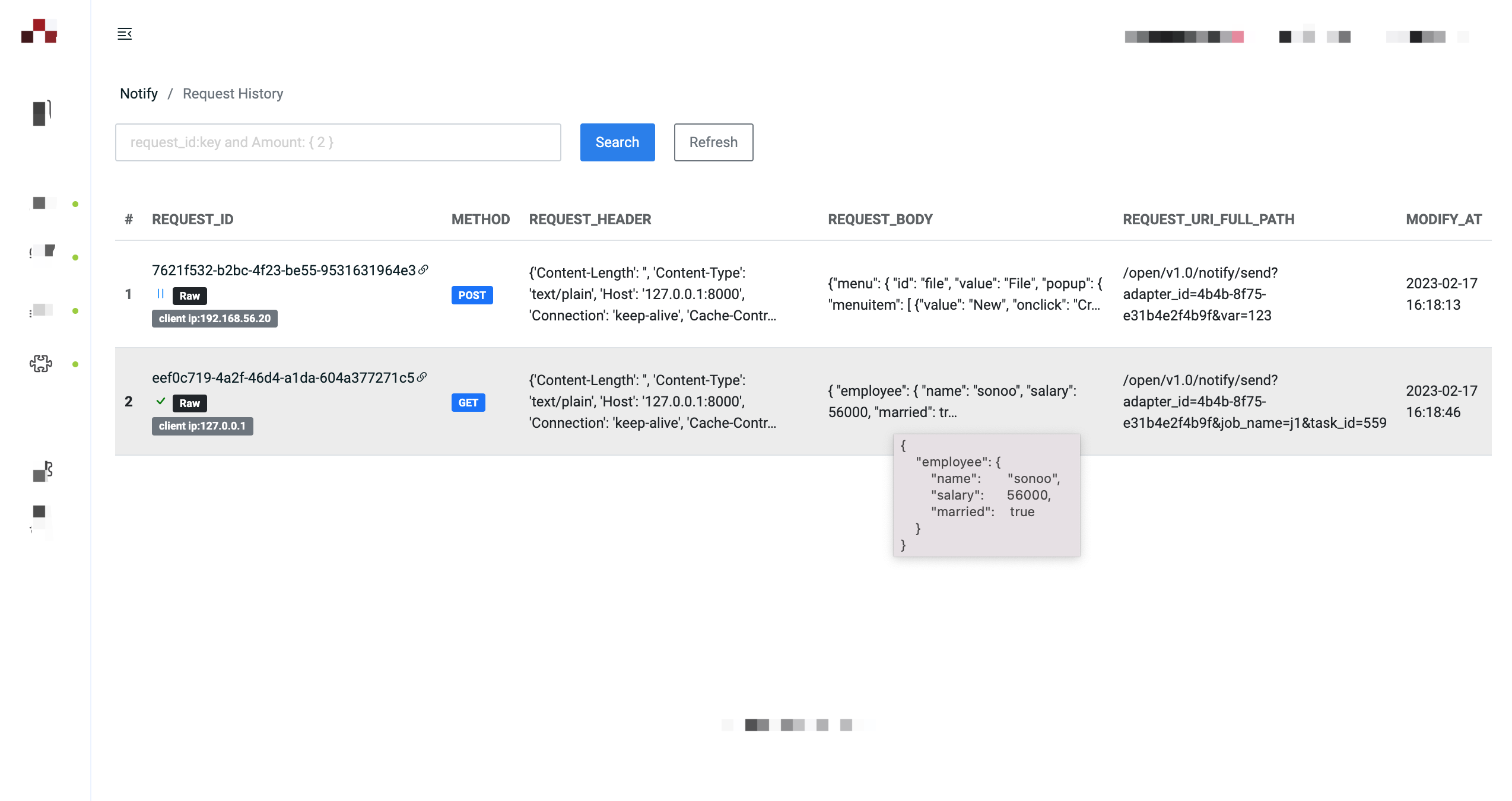Image resolution: width=1512 pixels, height=801 pixels.
Task: Expand the truncated menu request body in row 1
Action: pos(965,294)
